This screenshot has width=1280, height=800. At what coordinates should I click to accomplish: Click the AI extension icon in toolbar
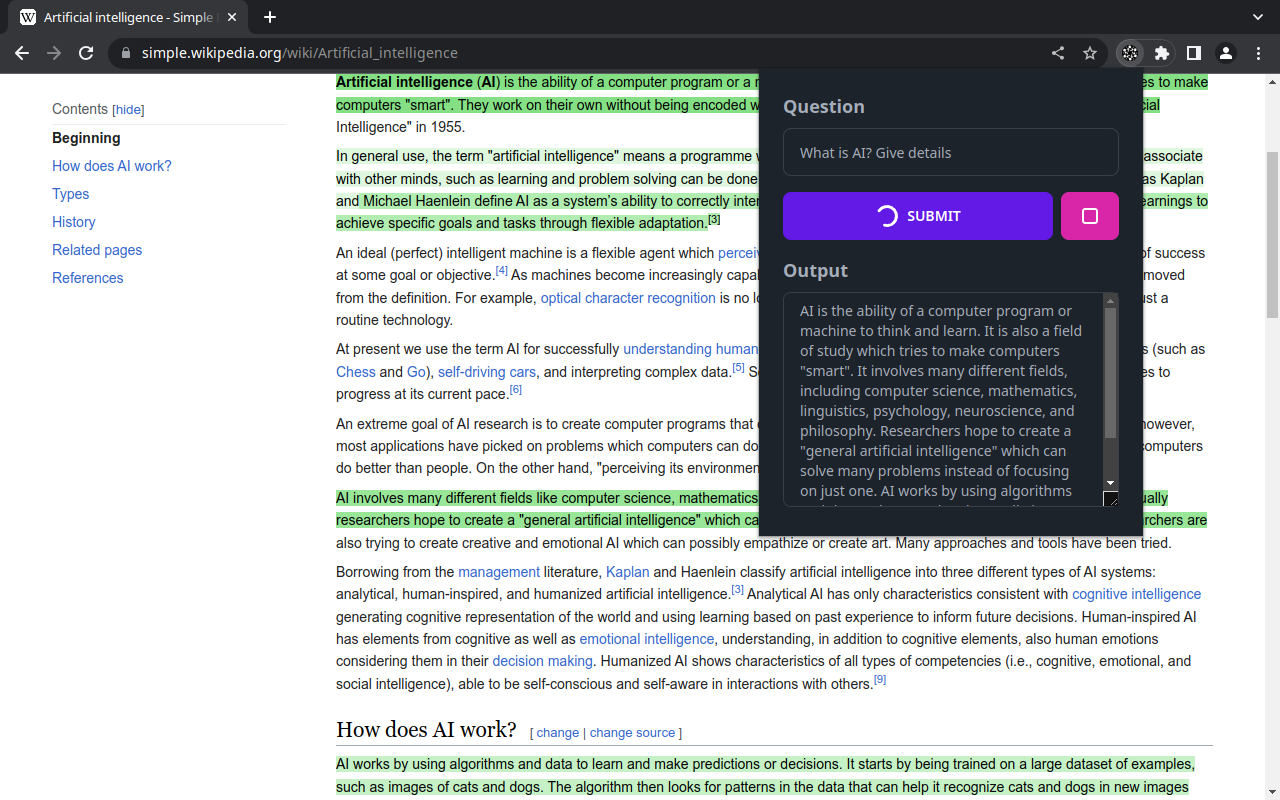tap(1129, 53)
